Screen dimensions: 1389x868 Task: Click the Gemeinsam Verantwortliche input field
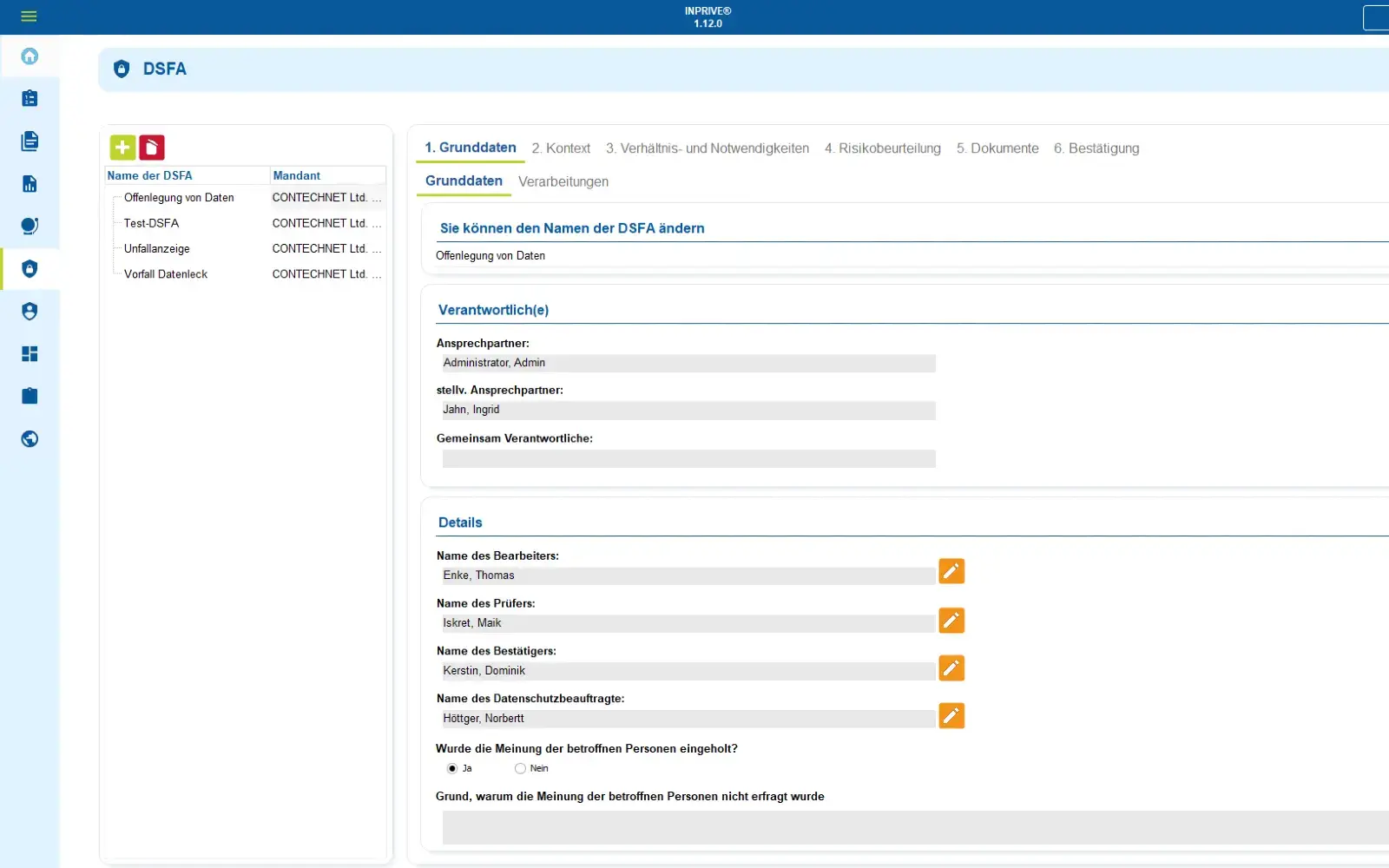pos(688,458)
